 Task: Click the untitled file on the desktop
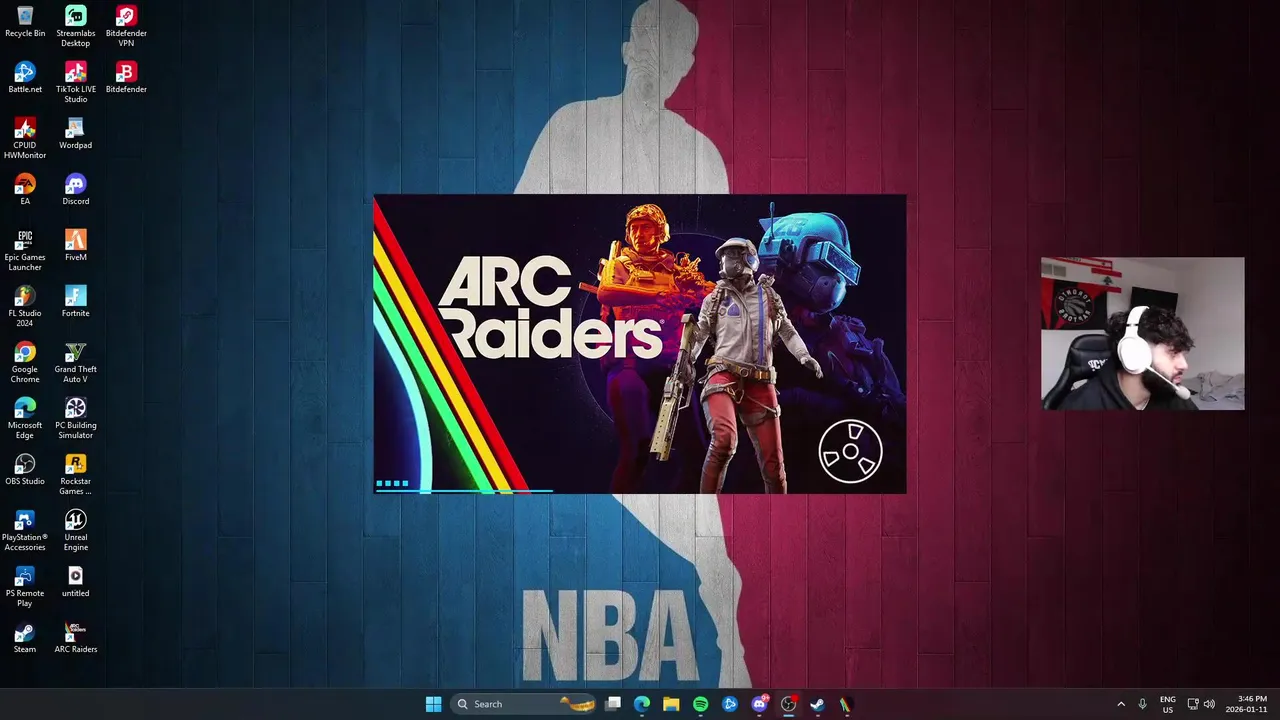[x=75, y=581]
